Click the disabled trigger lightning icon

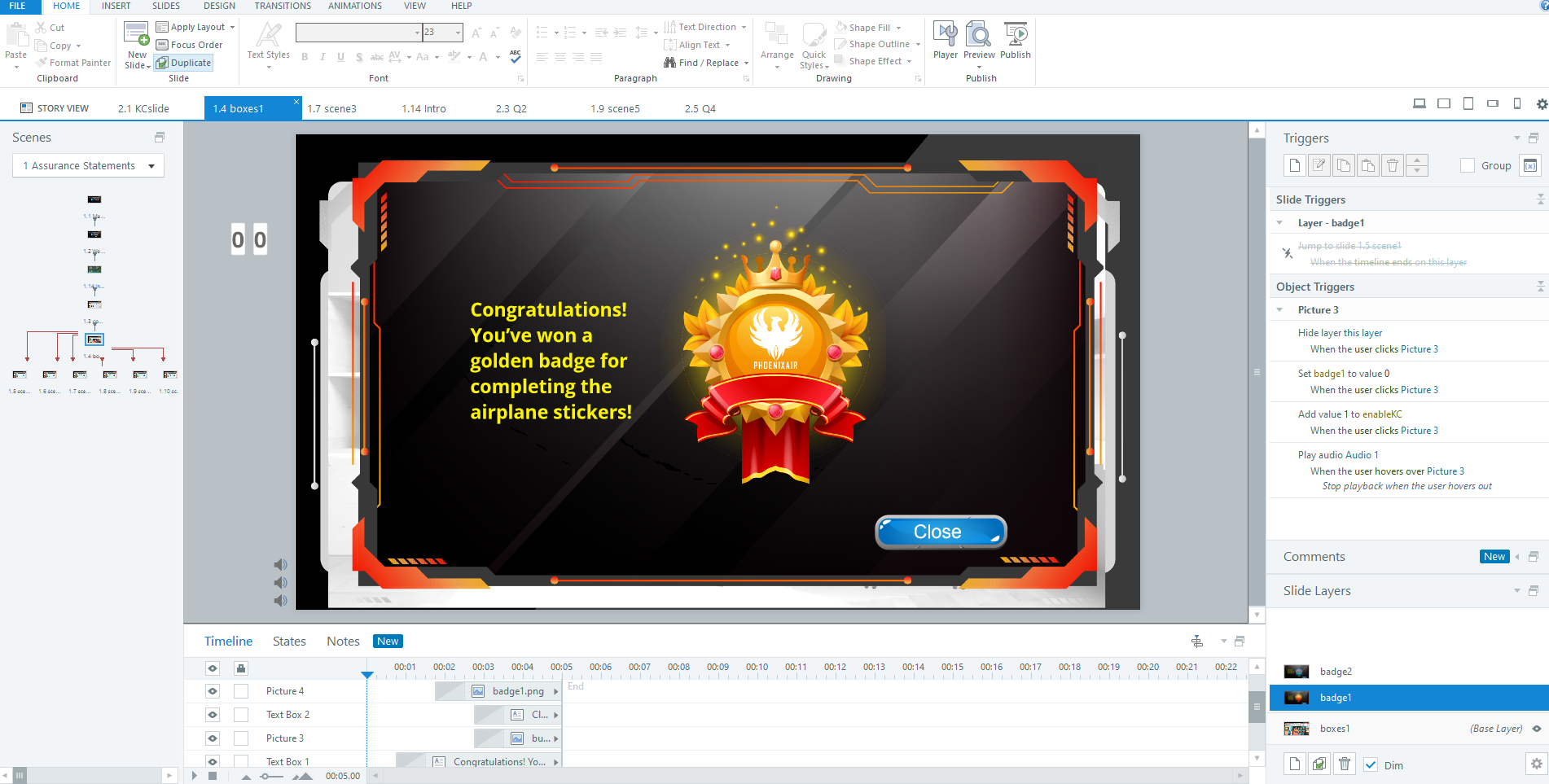pyautogui.click(x=1287, y=253)
